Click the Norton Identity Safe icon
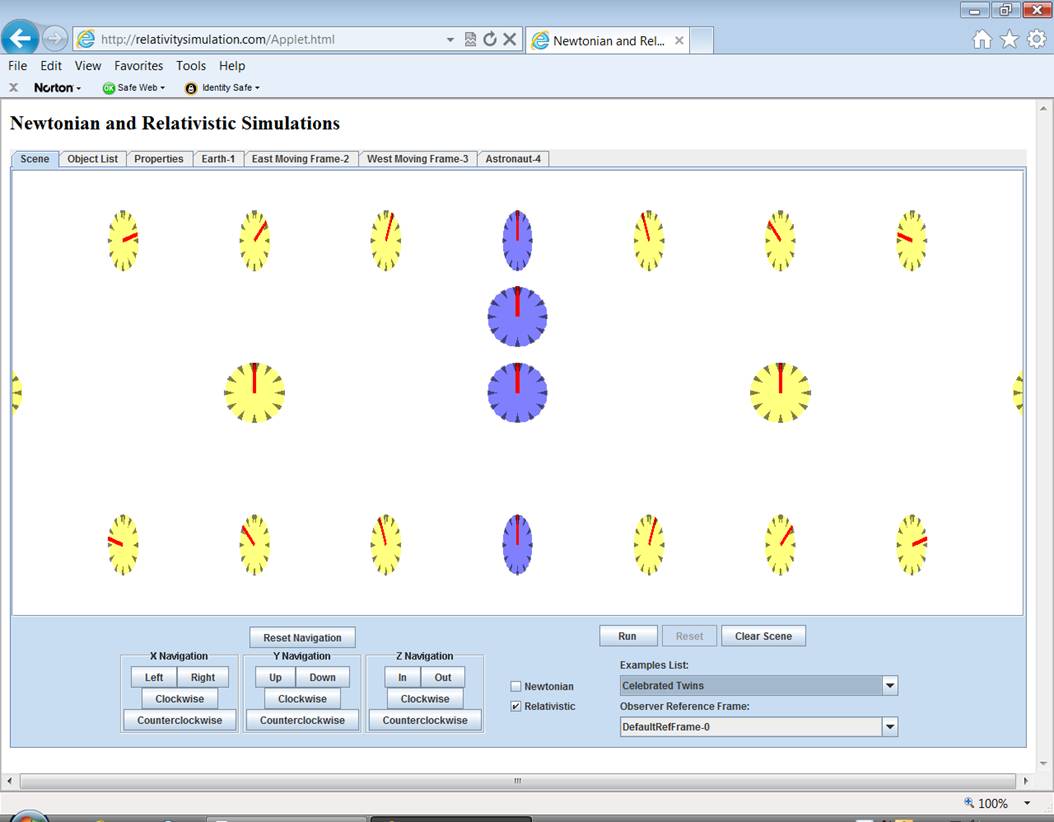This screenshot has width=1054, height=822. (x=191, y=88)
